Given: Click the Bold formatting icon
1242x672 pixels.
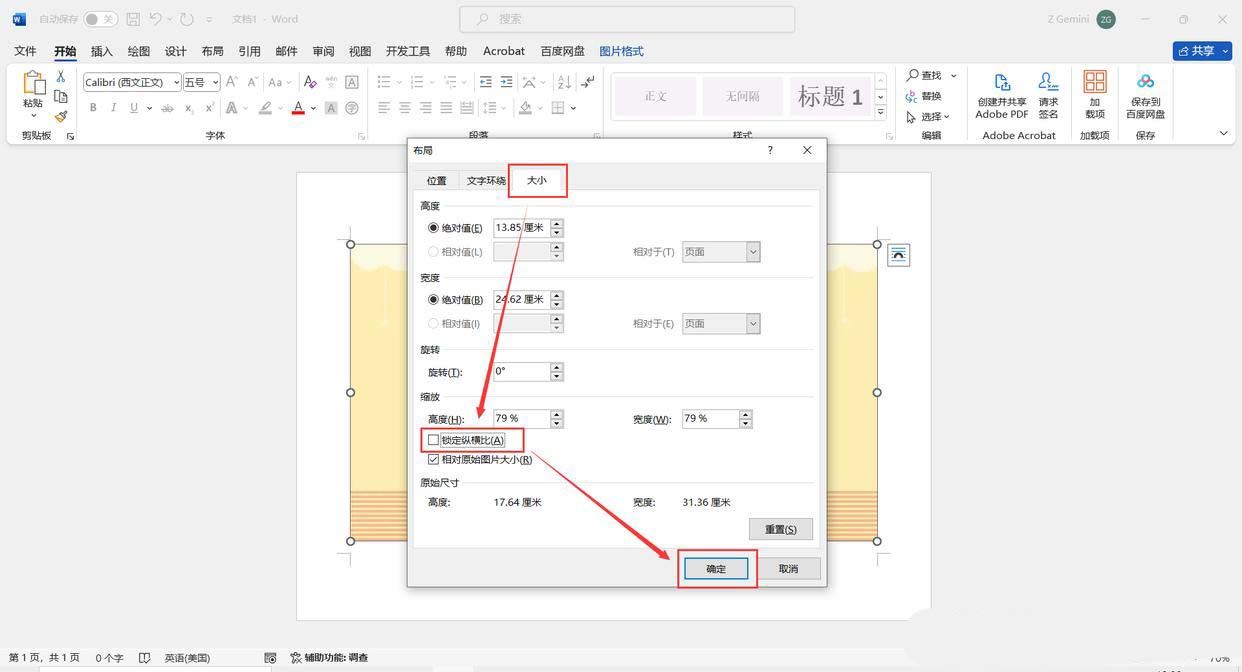Looking at the screenshot, I should pos(92,108).
